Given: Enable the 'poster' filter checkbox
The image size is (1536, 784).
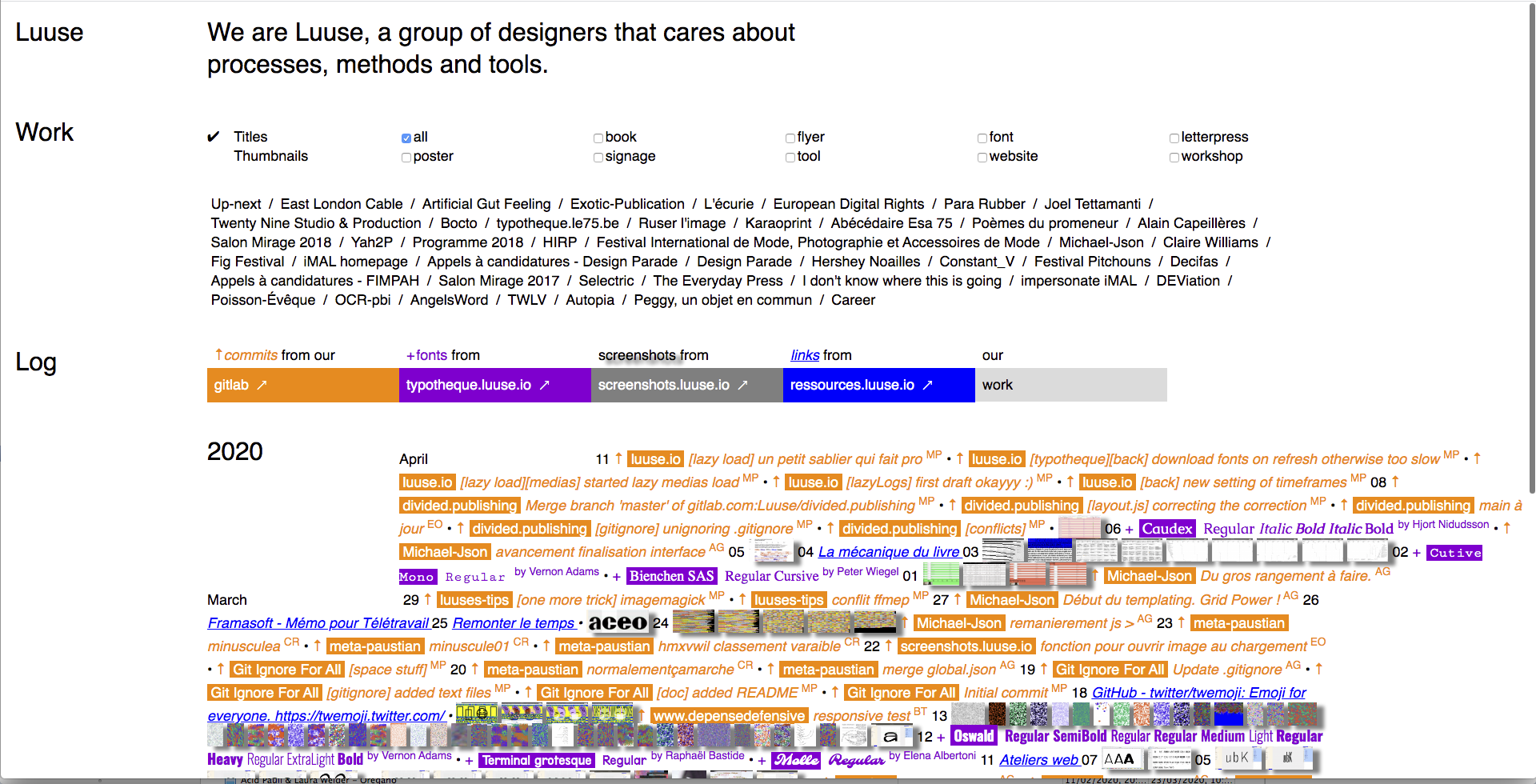Looking at the screenshot, I should click(x=406, y=158).
